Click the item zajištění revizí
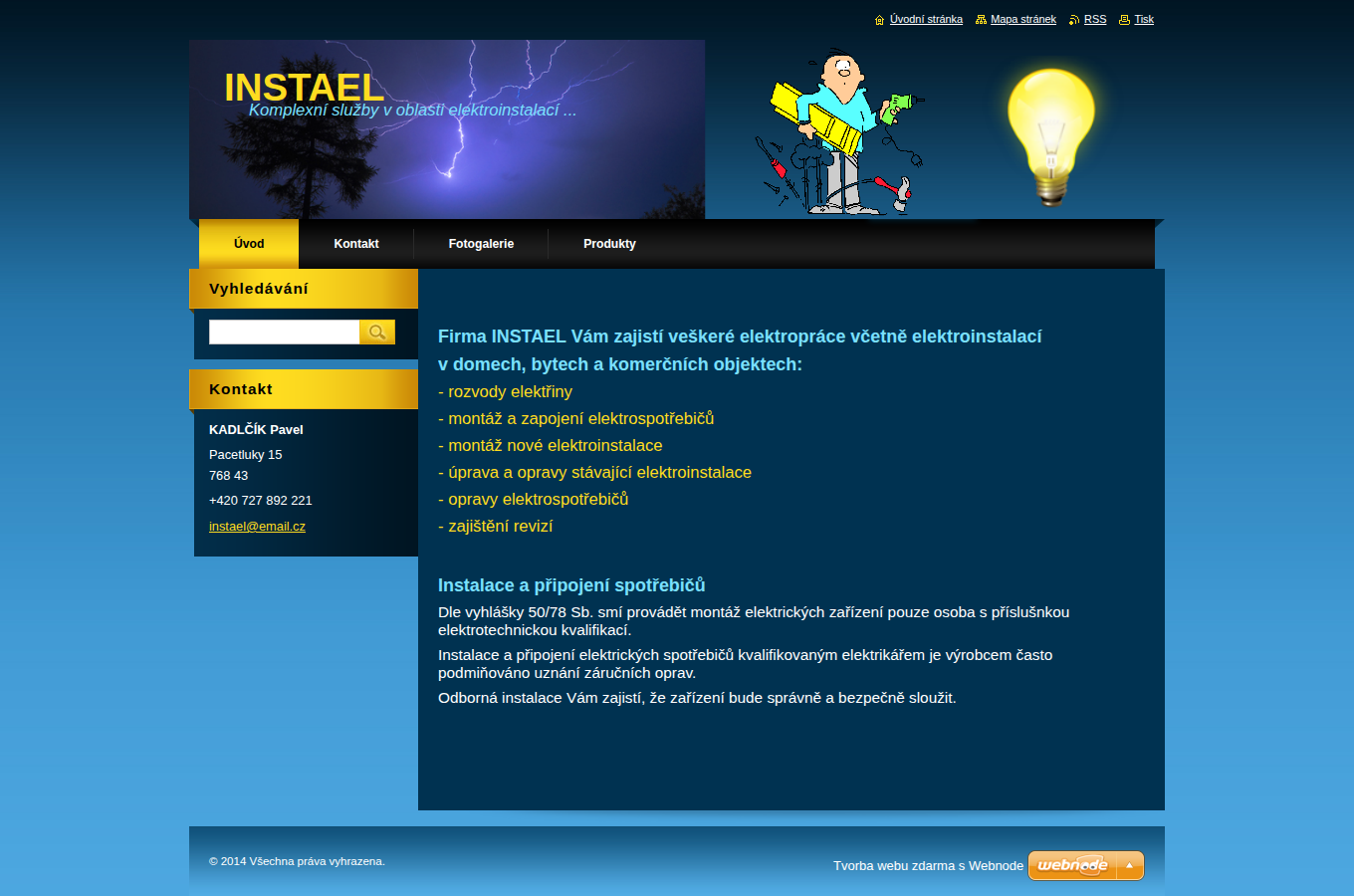The image size is (1354, 896). click(x=496, y=527)
